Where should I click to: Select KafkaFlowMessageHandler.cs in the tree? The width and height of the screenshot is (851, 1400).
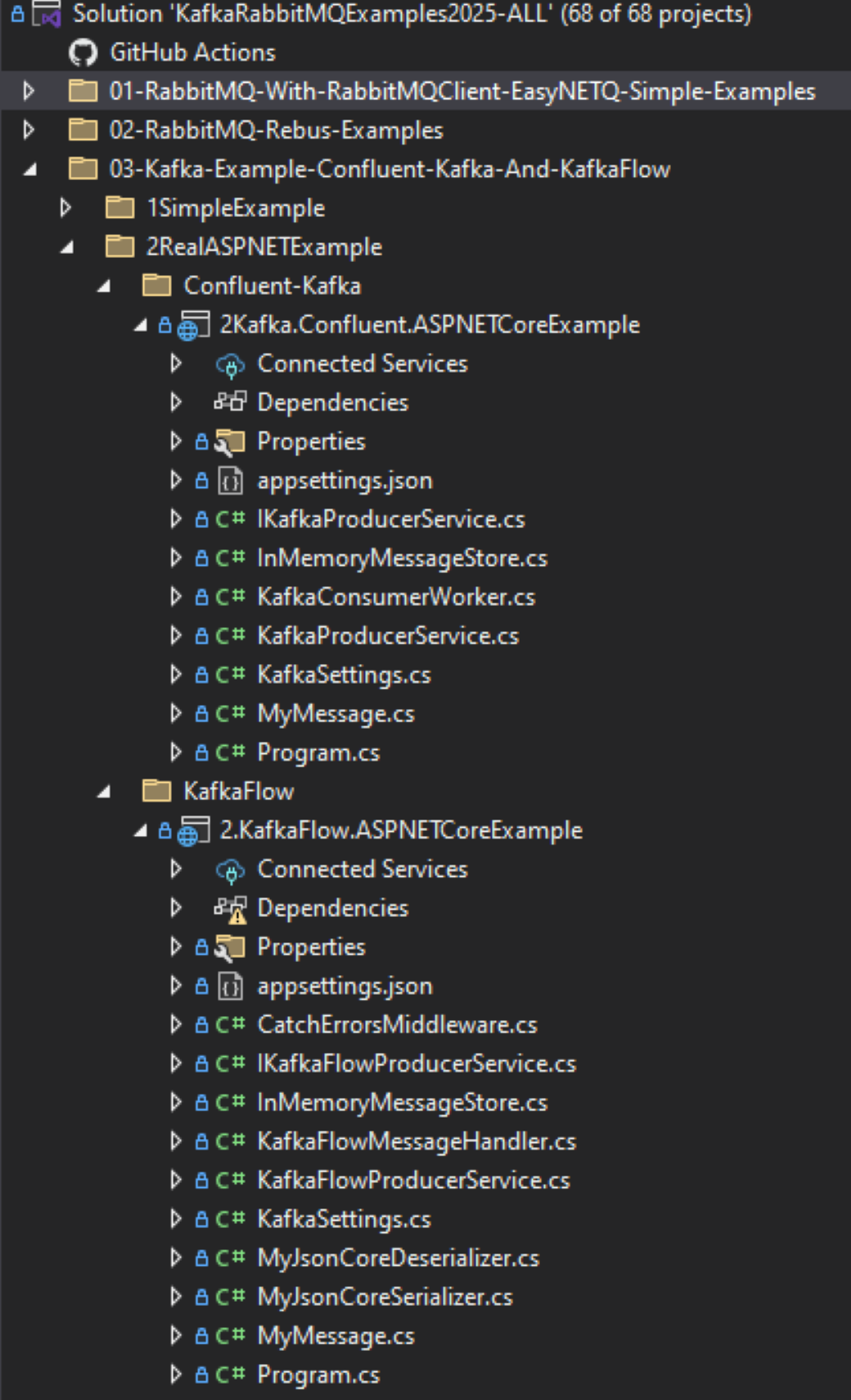click(x=416, y=1141)
